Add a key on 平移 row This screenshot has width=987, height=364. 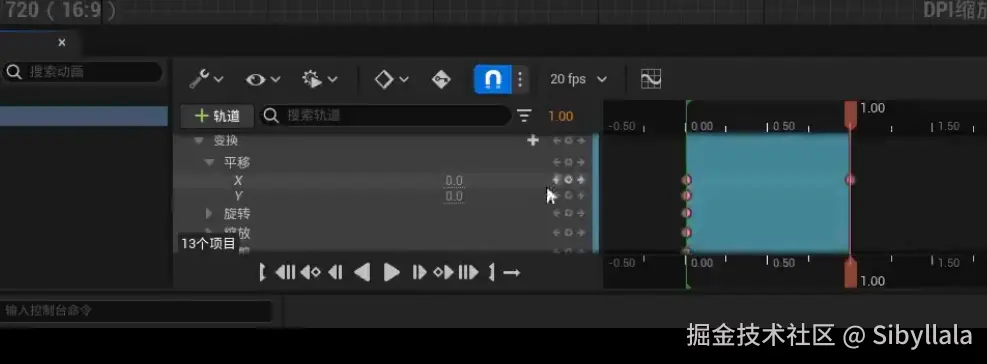click(568, 162)
